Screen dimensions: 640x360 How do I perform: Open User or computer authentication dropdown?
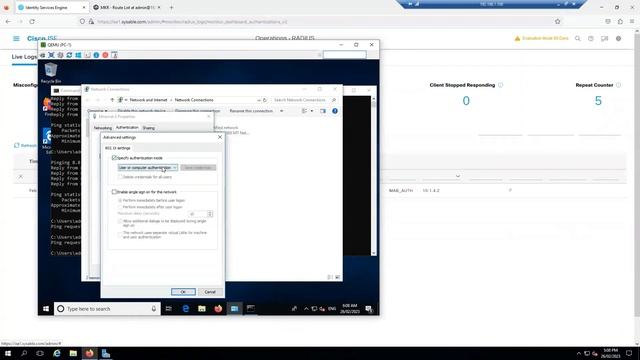(148, 168)
